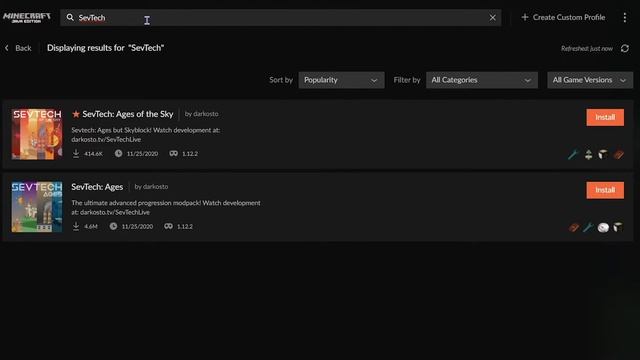Click the 'Refreshed just now' text
Image resolution: width=640 pixels, height=360 pixels.
pyautogui.click(x=587, y=49)
